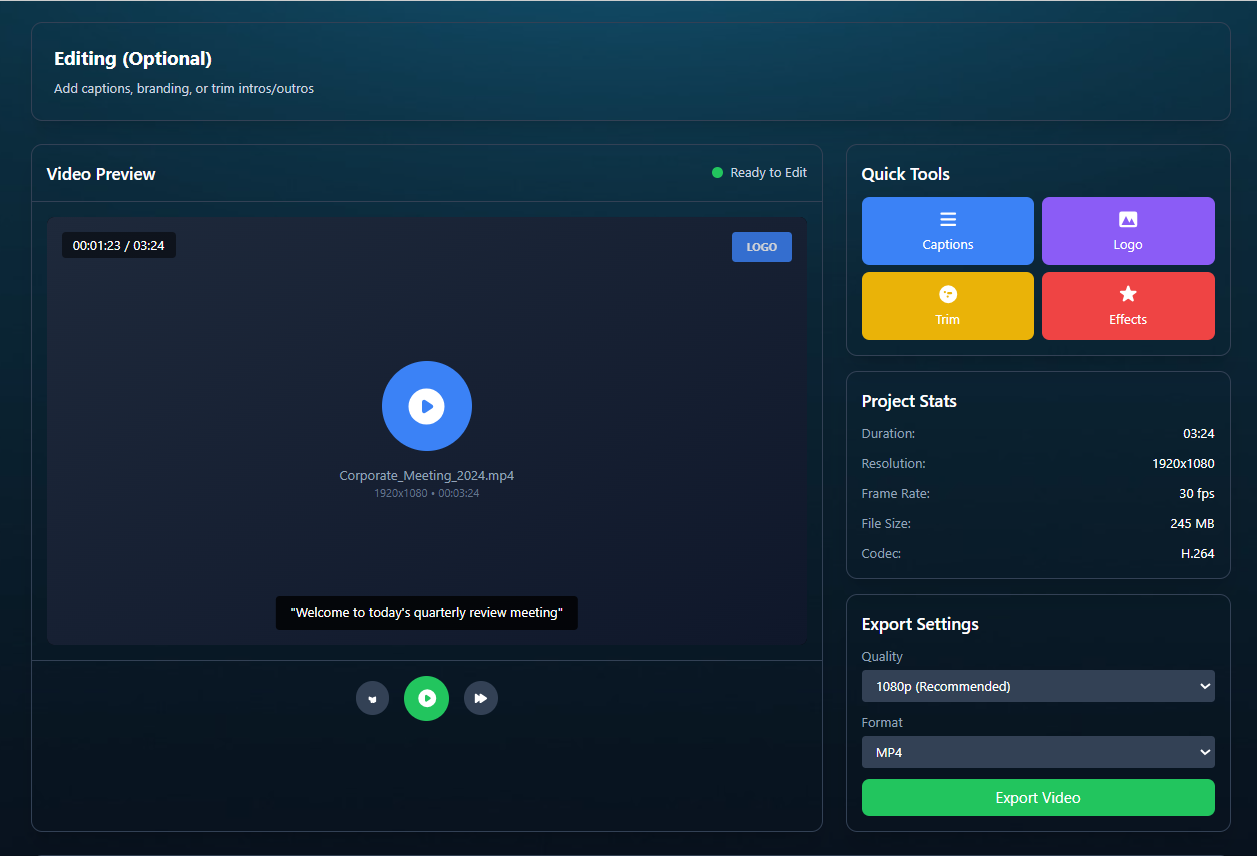Select the LOGO overlay badge in the preview
Image resolution: width=1257 pixels, height=856 pixels.
761,247
